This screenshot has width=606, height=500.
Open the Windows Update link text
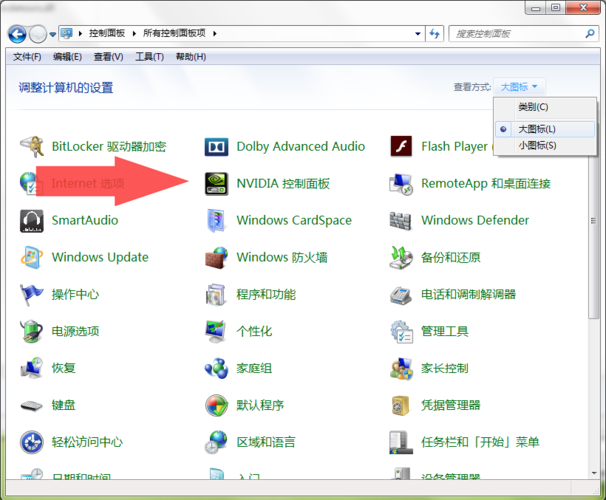coord(100,257)
